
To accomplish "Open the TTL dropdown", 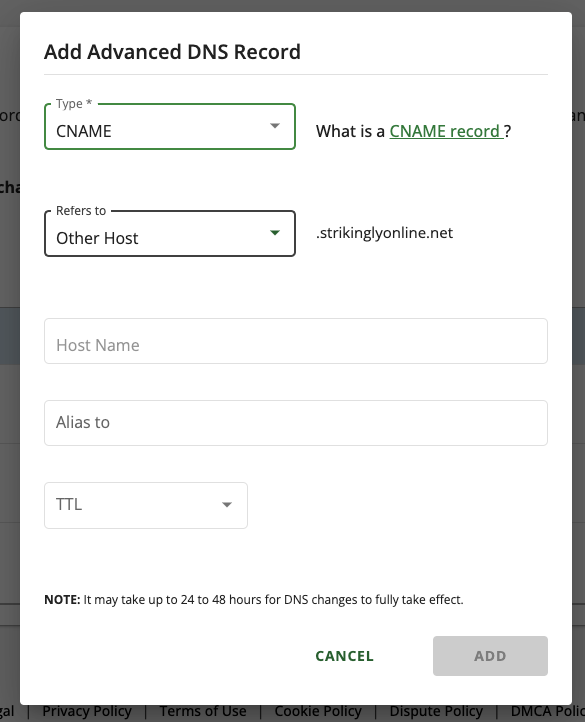I will (146, 505).
